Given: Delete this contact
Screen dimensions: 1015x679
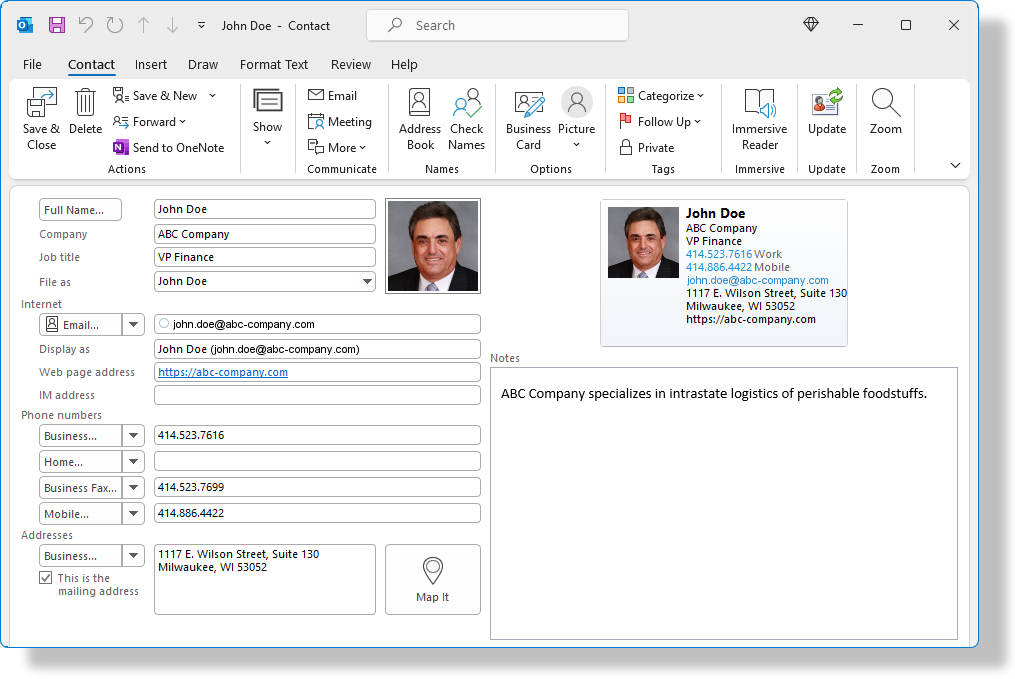Looking at the screenshot, I should (85, 112).
